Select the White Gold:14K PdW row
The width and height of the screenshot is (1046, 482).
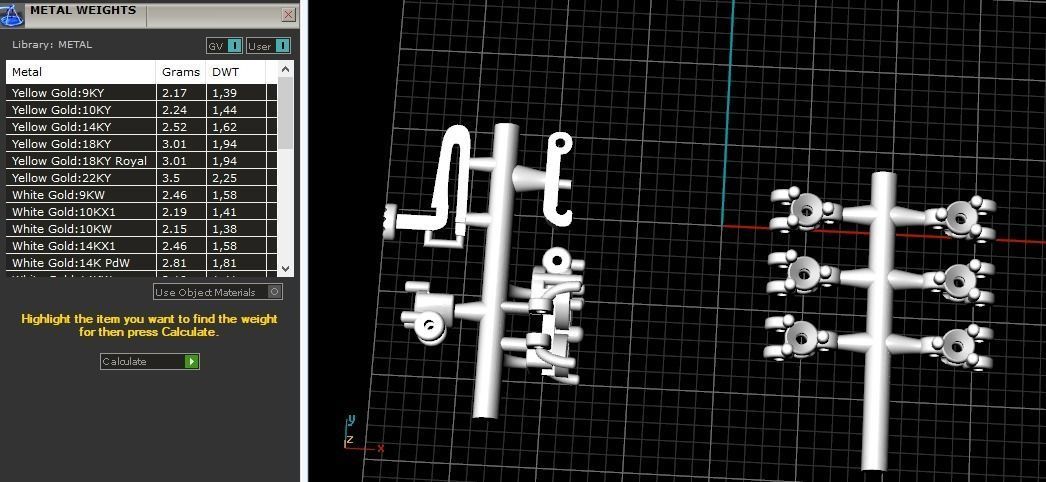tap(141, 263)
